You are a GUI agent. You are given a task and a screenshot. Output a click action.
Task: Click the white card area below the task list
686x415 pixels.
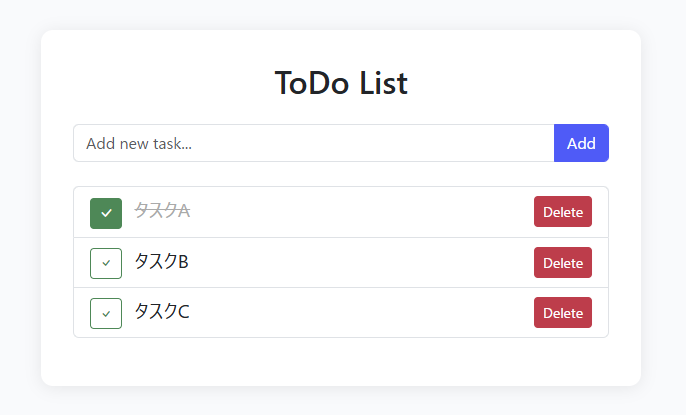tap(340, 362)
